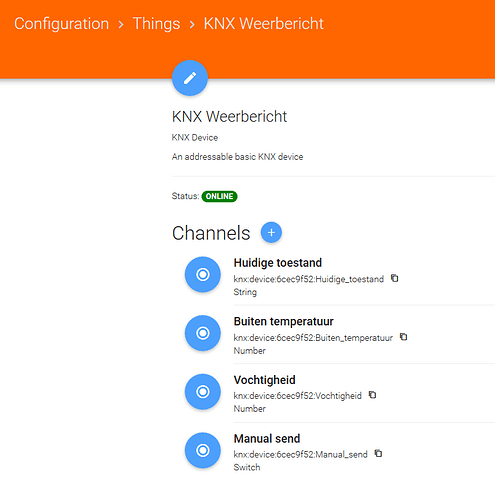
Task: Click the ONLINE status badge
Action: pyautogui.click(x=219, y=196)
